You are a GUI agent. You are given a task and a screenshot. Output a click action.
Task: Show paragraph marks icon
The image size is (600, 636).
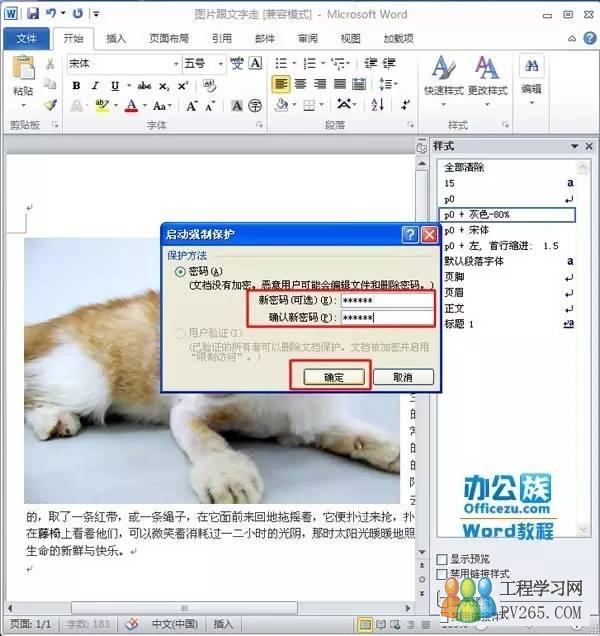click(404, 105)
